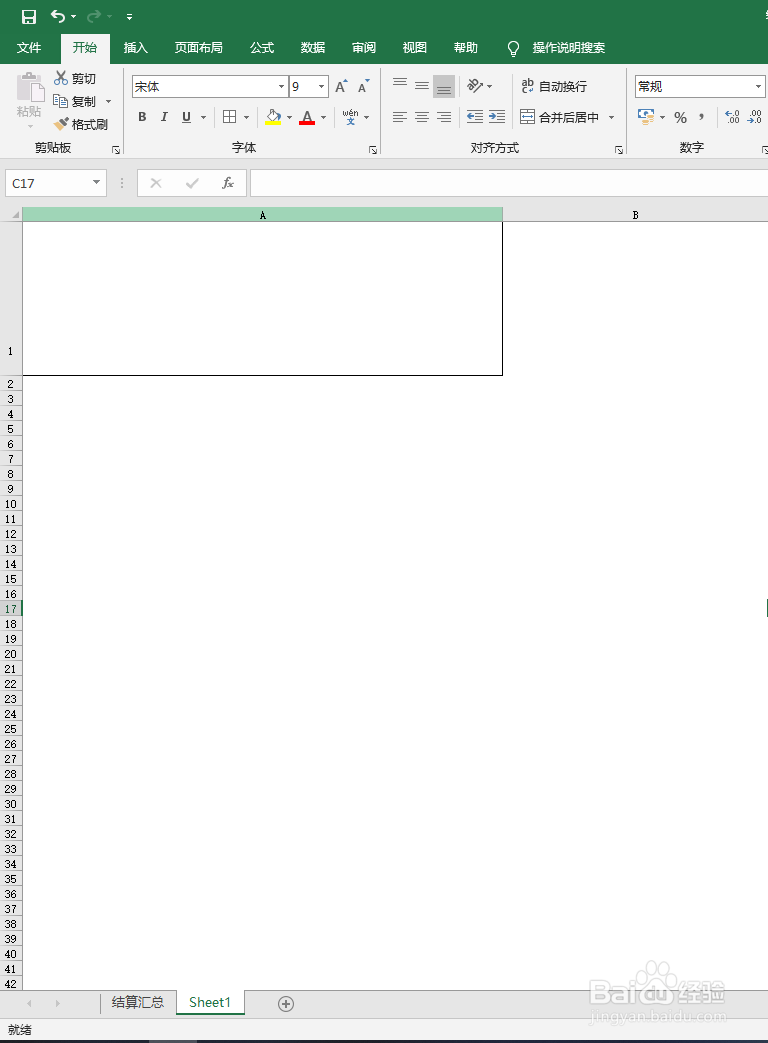
Task: Decrease font size with small A icon
Action: pyautogui.click(x=363, y=86)
